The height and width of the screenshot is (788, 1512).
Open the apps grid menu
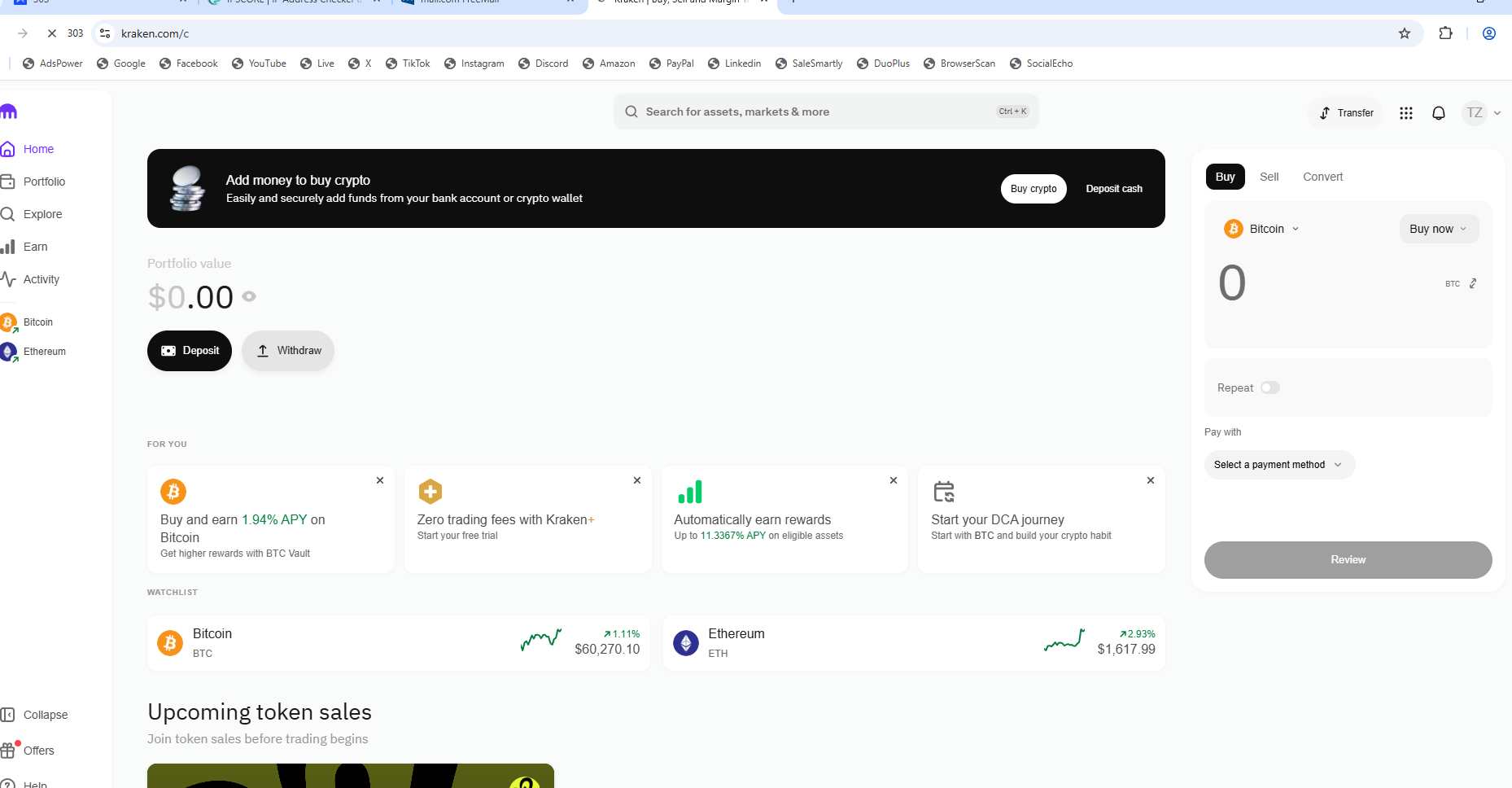[1406, 113]
